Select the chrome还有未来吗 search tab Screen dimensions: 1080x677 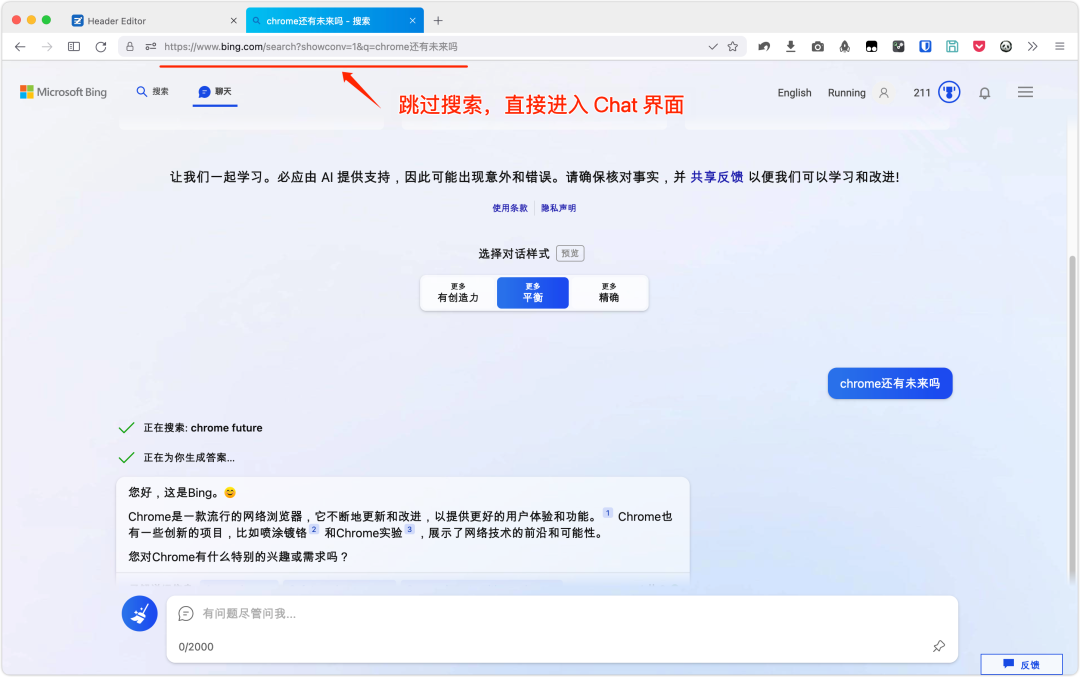coord(335,21)
